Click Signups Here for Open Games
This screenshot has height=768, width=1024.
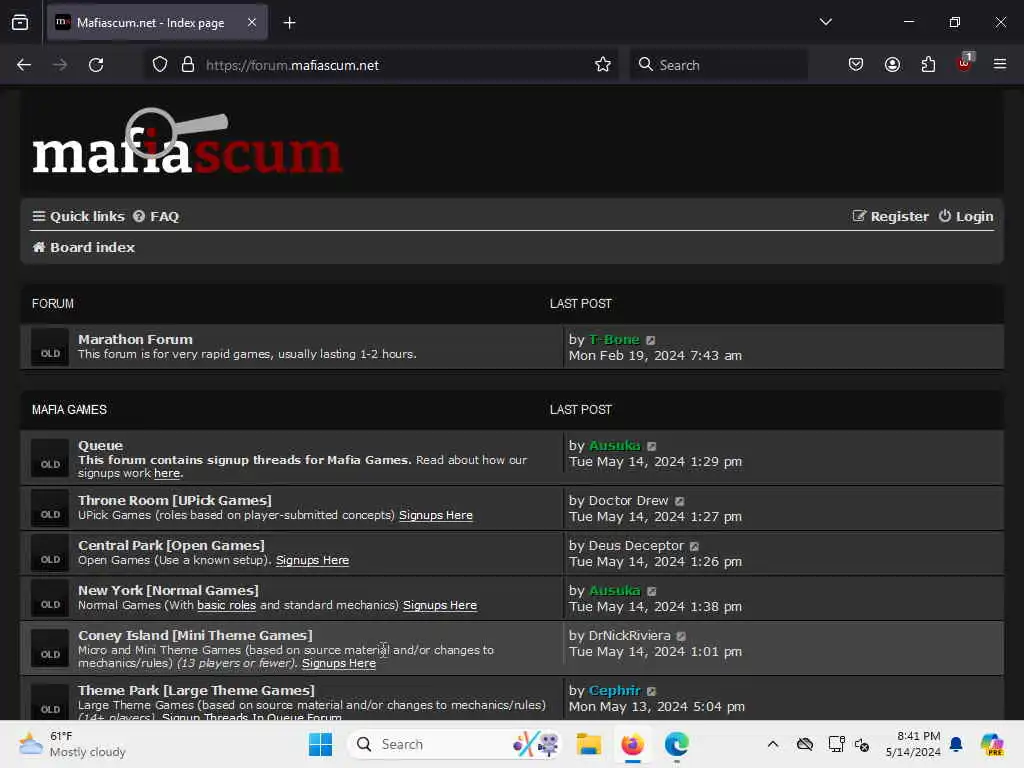click(312, 560)
